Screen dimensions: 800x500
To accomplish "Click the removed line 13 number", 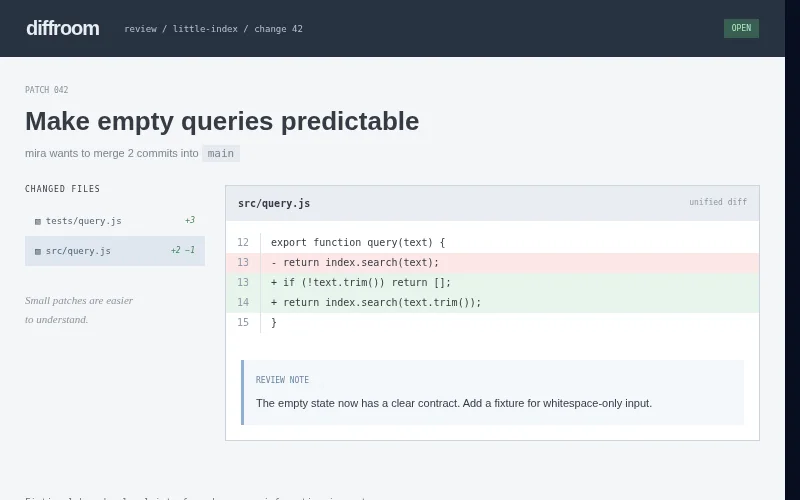I will [243, 262].
